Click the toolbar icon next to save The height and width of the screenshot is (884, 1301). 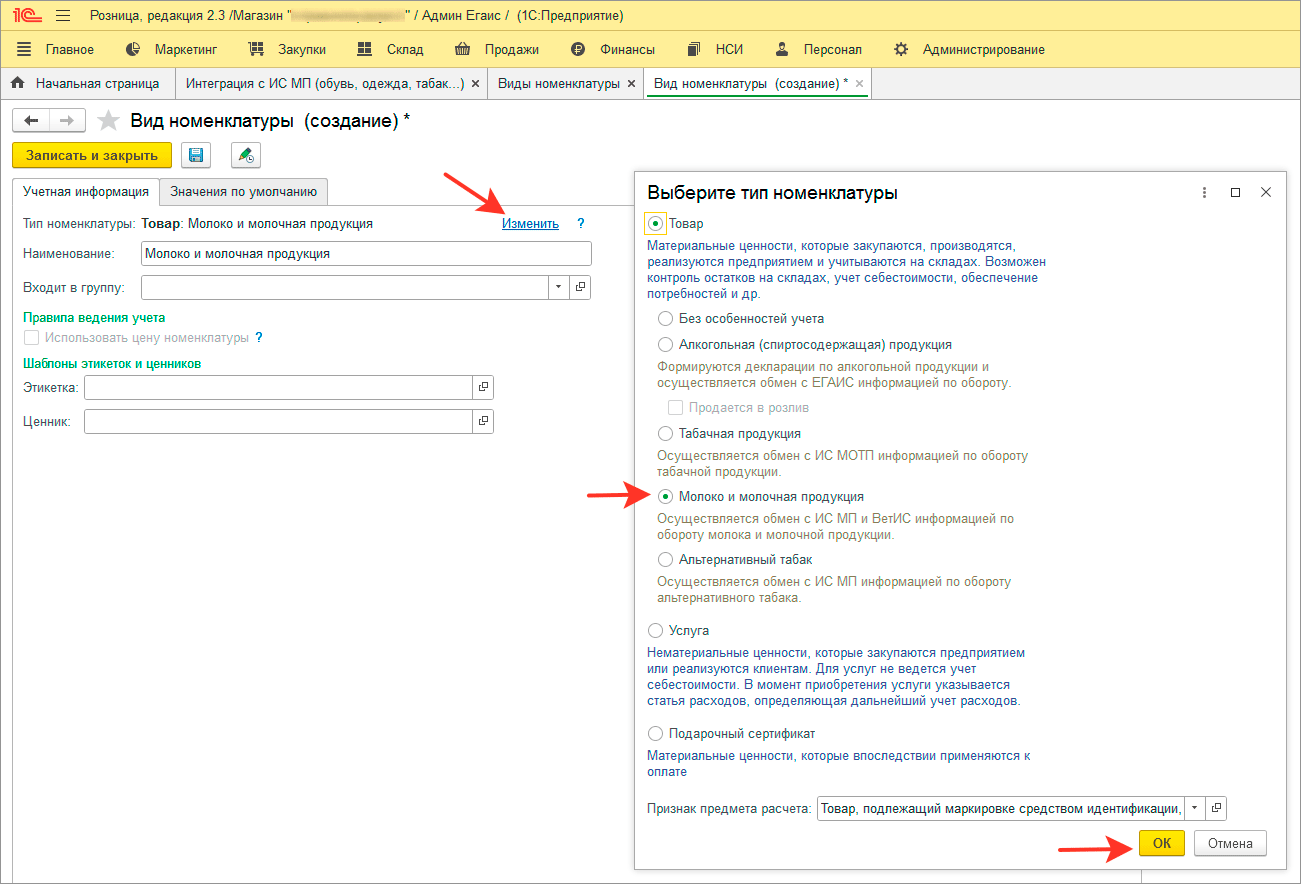coord(246,155)
